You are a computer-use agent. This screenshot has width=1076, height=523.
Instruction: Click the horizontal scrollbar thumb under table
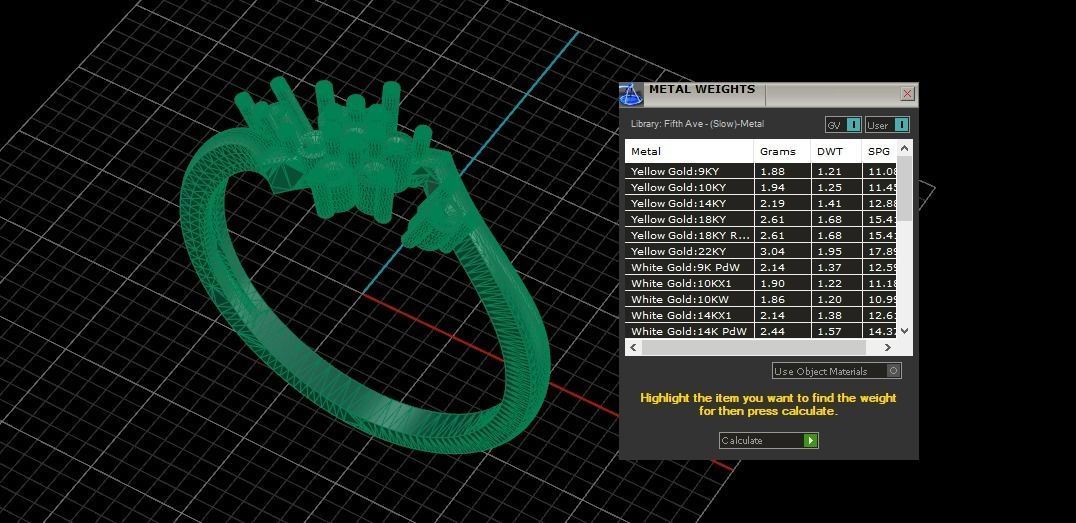[x=753, y=347]
